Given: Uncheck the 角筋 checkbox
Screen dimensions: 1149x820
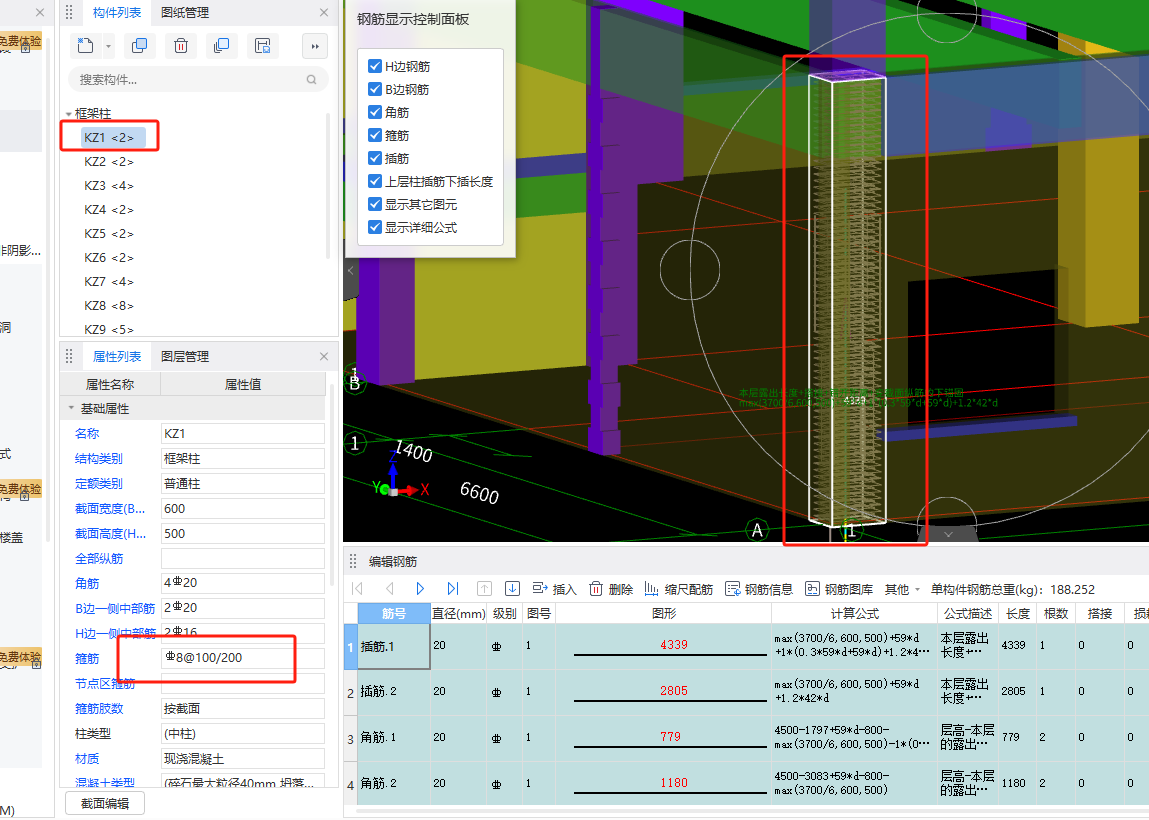Looking at the screenshot, I should pos(374,112).
